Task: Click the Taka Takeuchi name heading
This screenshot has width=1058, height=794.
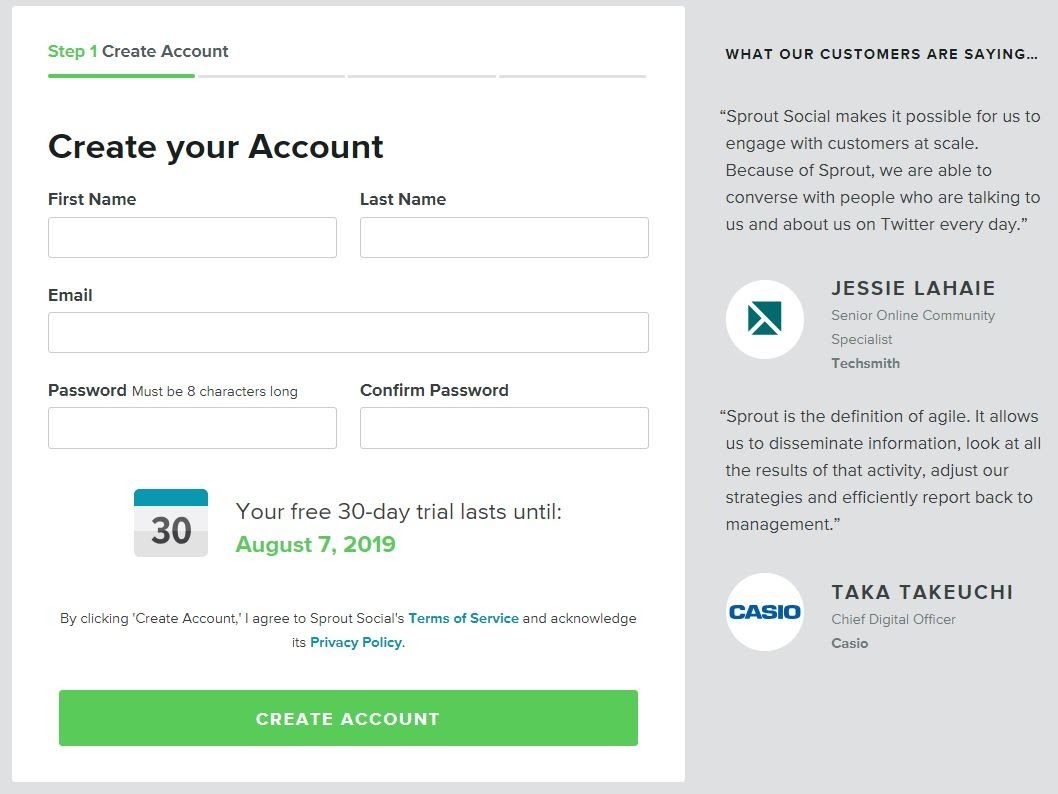Action: pos(922,593)
